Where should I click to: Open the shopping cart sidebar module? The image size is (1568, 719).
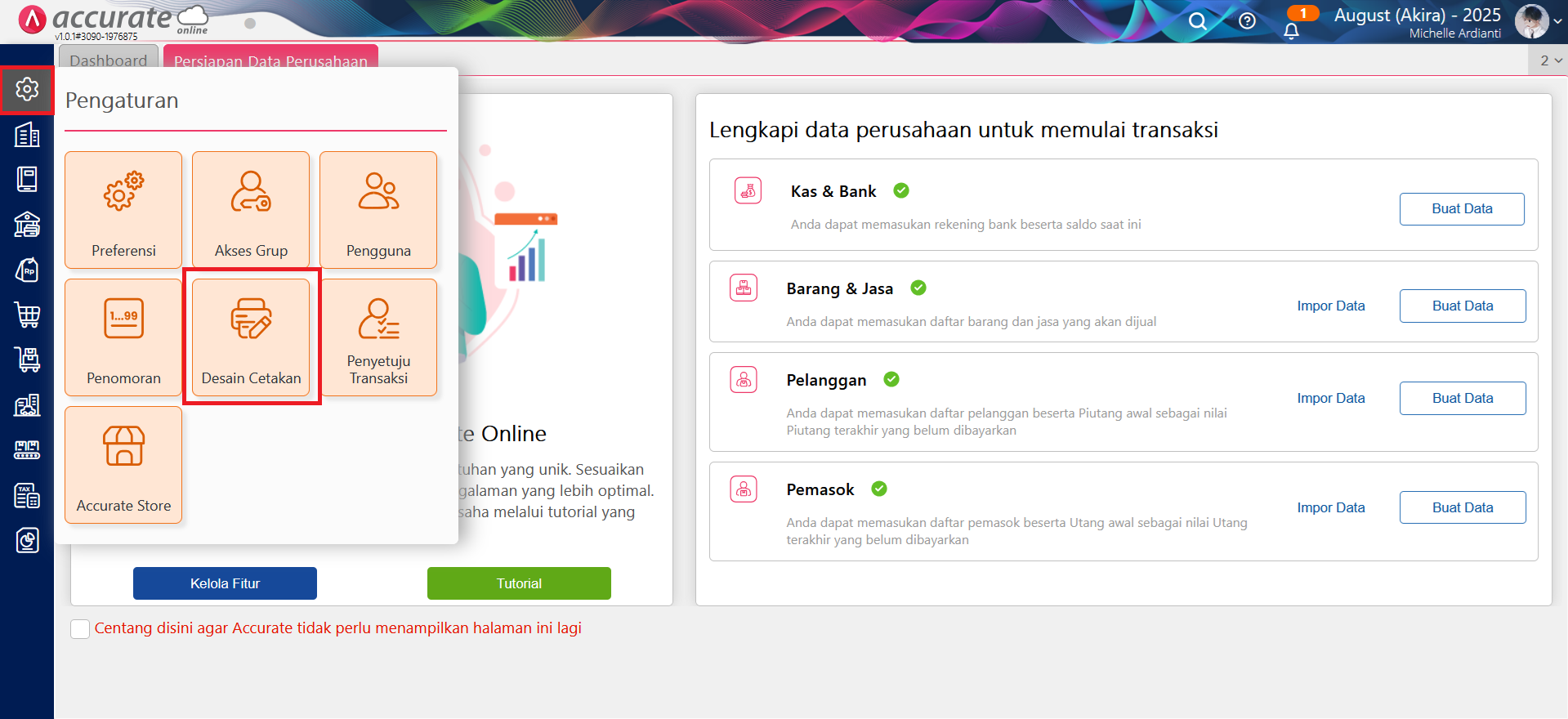click(x=27, y=315)
